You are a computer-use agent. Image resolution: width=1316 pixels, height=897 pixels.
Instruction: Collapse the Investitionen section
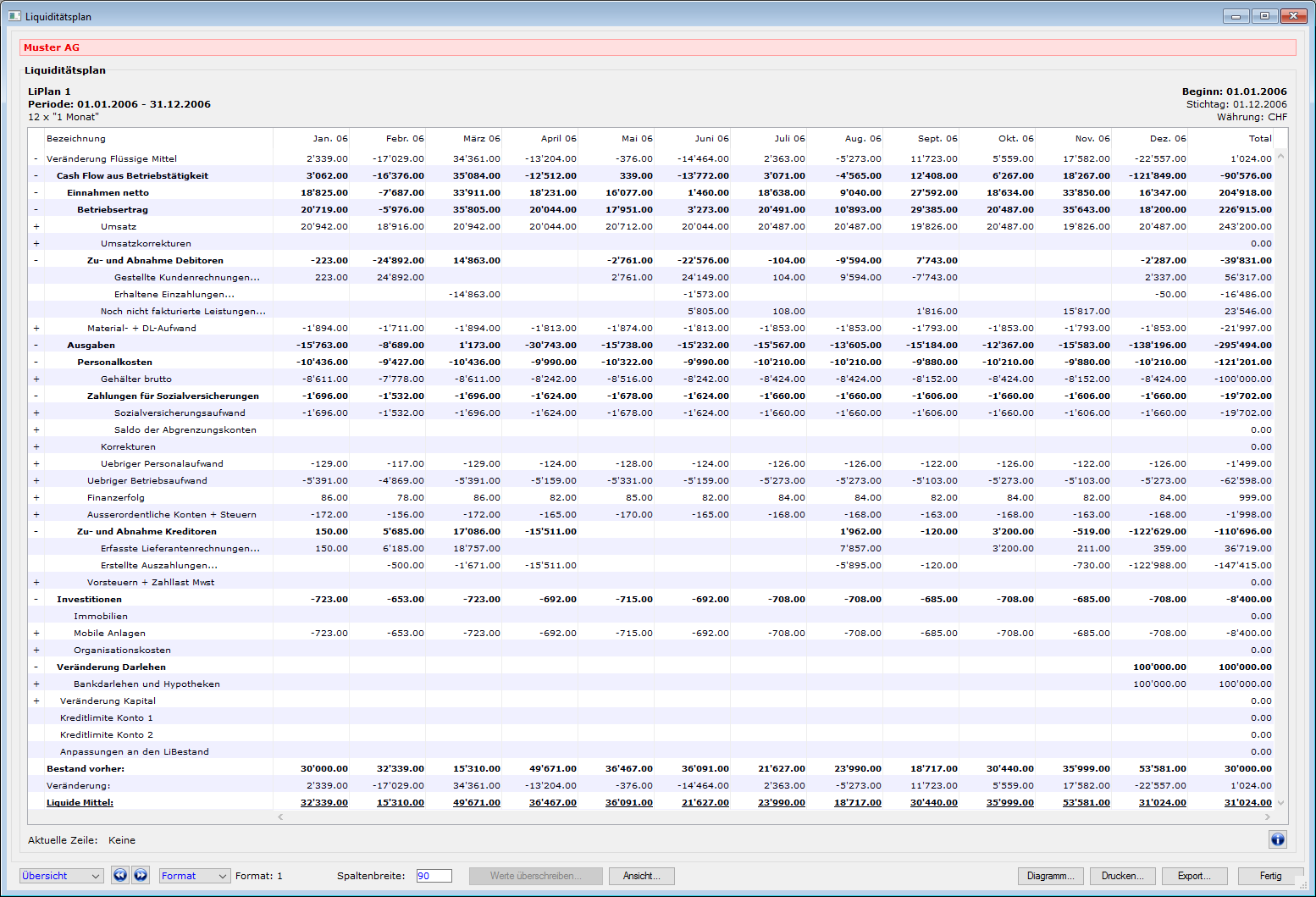coord(36,600)
